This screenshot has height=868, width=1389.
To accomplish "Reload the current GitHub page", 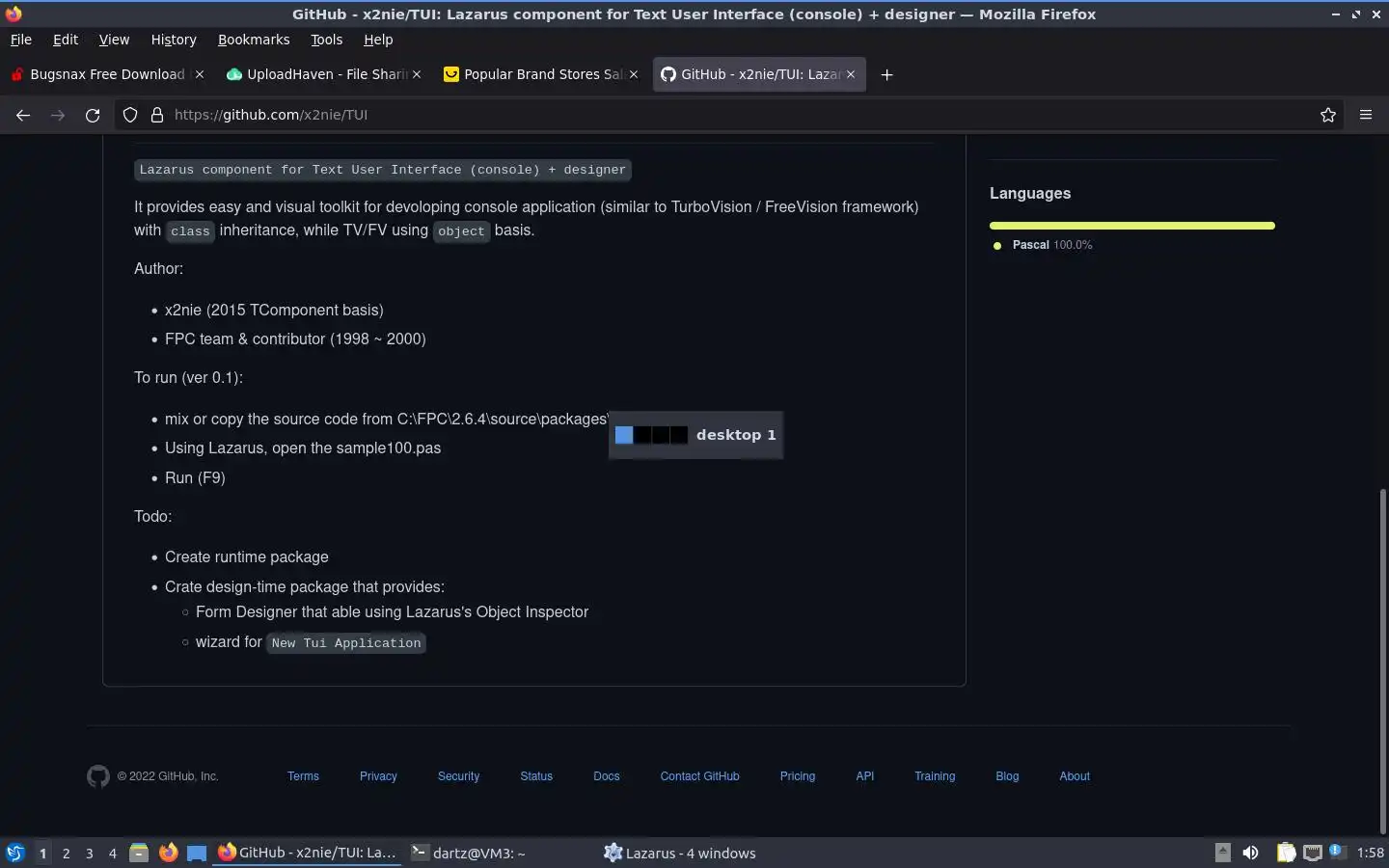I will point(93,115).
